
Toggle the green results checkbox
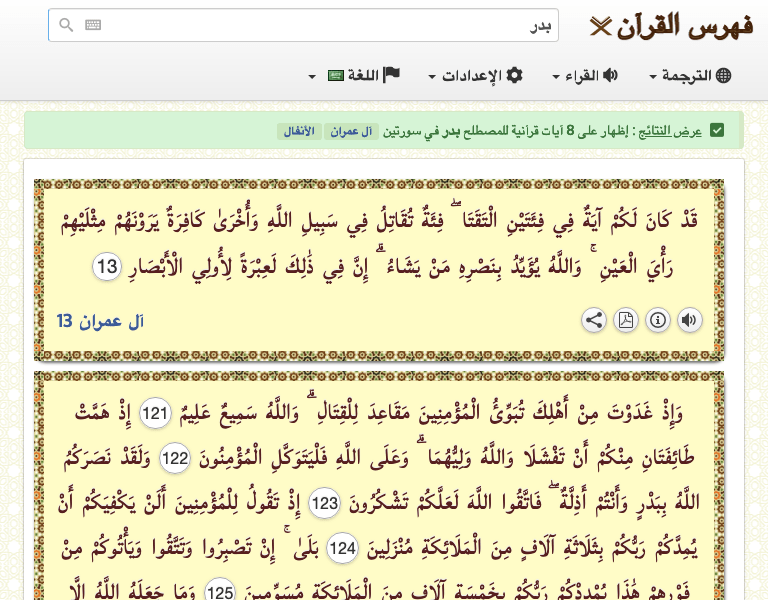716,131
